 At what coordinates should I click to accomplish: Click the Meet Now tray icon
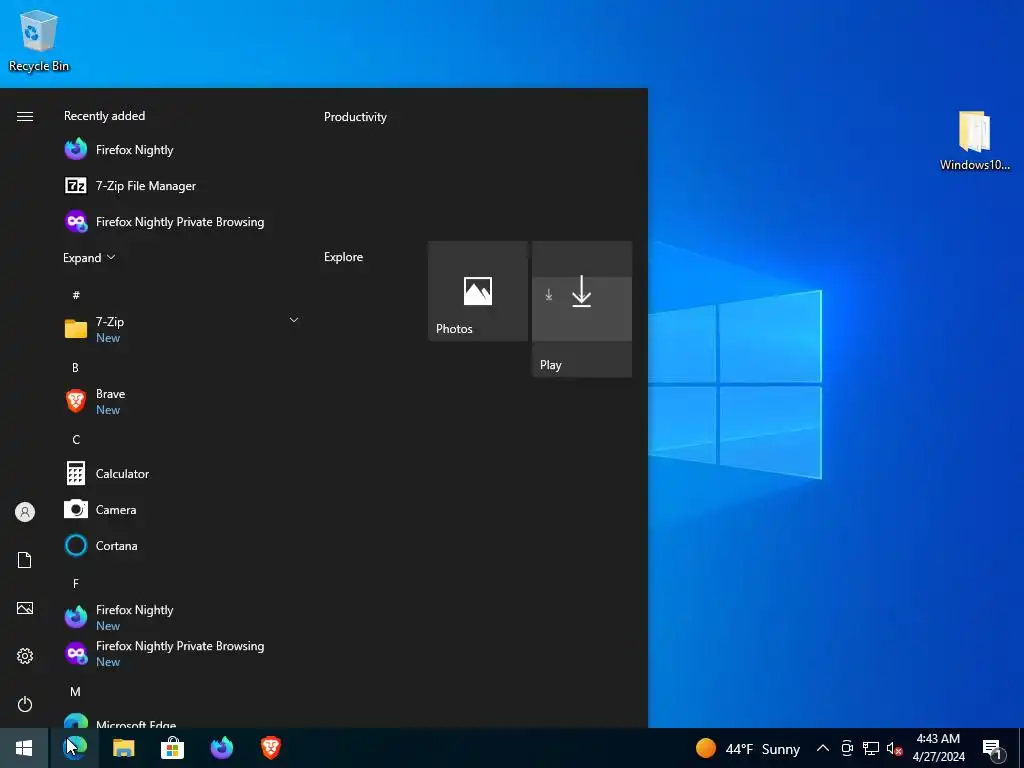point(847,748)
